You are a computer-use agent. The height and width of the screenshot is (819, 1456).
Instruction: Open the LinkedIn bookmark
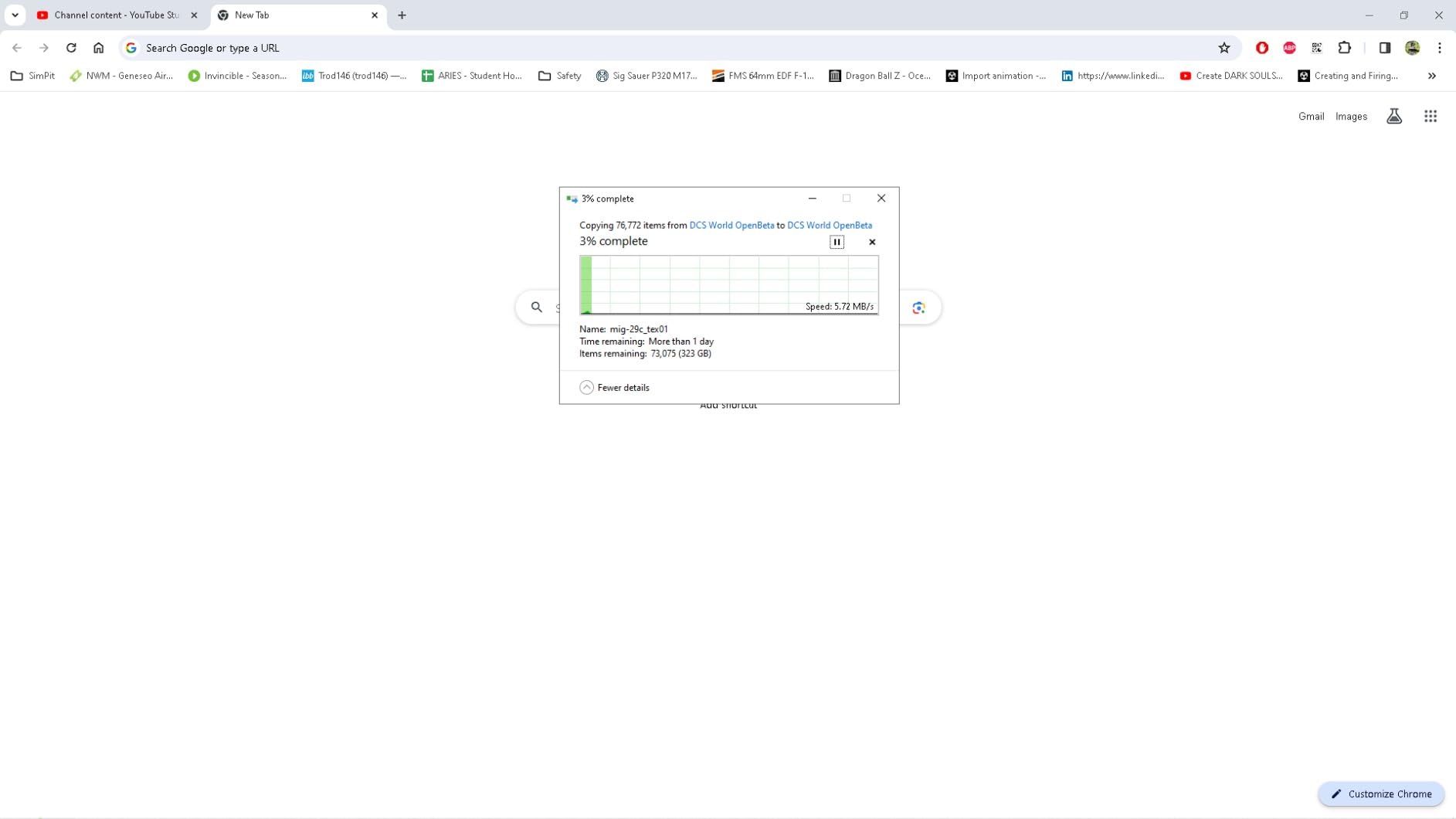pos(1113,76)
